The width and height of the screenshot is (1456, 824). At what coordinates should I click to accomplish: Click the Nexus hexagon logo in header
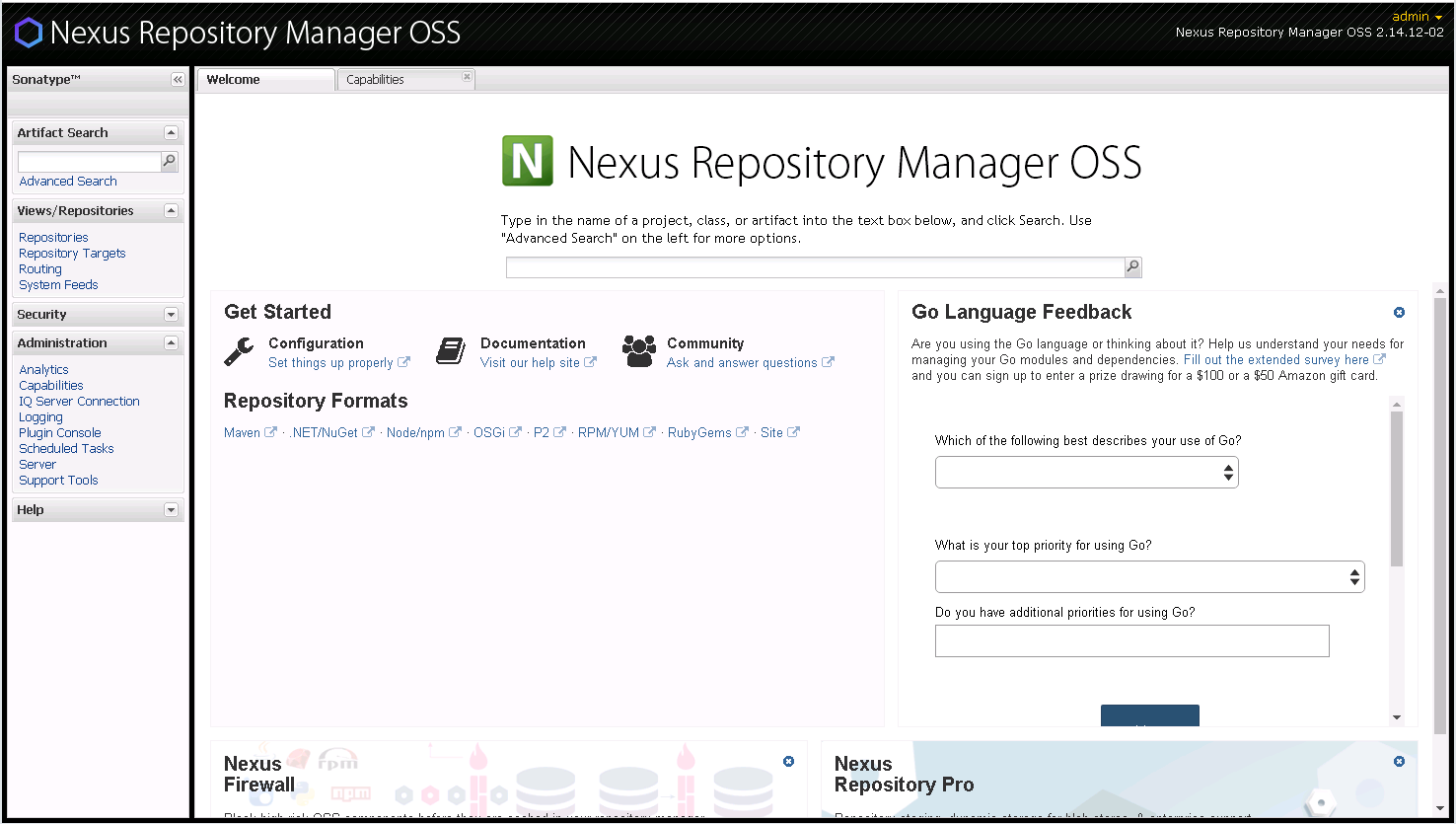point(29,33)
